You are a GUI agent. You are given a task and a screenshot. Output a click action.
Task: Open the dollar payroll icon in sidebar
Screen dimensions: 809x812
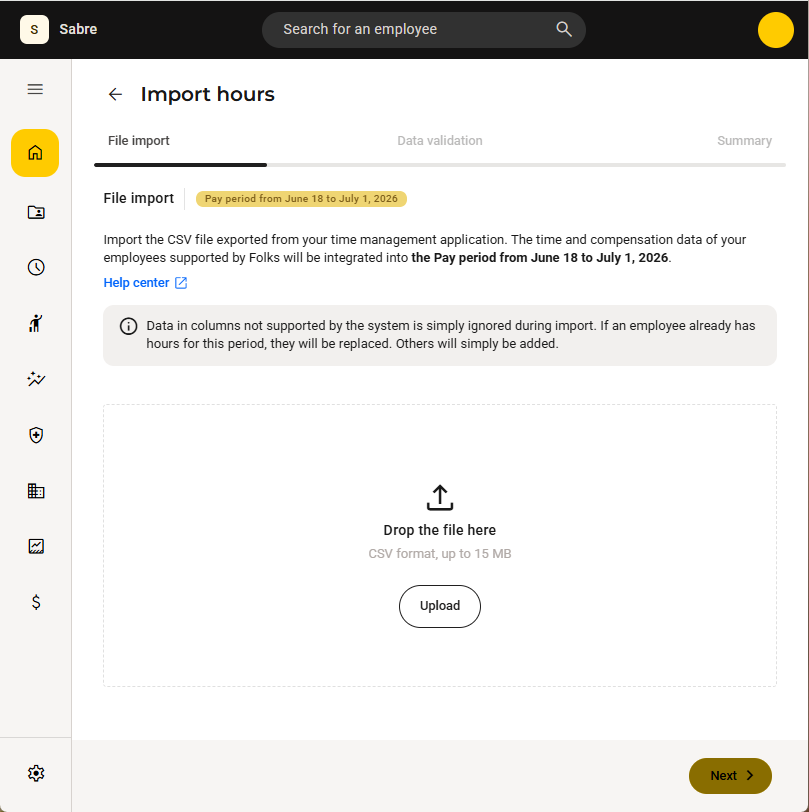coord(36,602)
